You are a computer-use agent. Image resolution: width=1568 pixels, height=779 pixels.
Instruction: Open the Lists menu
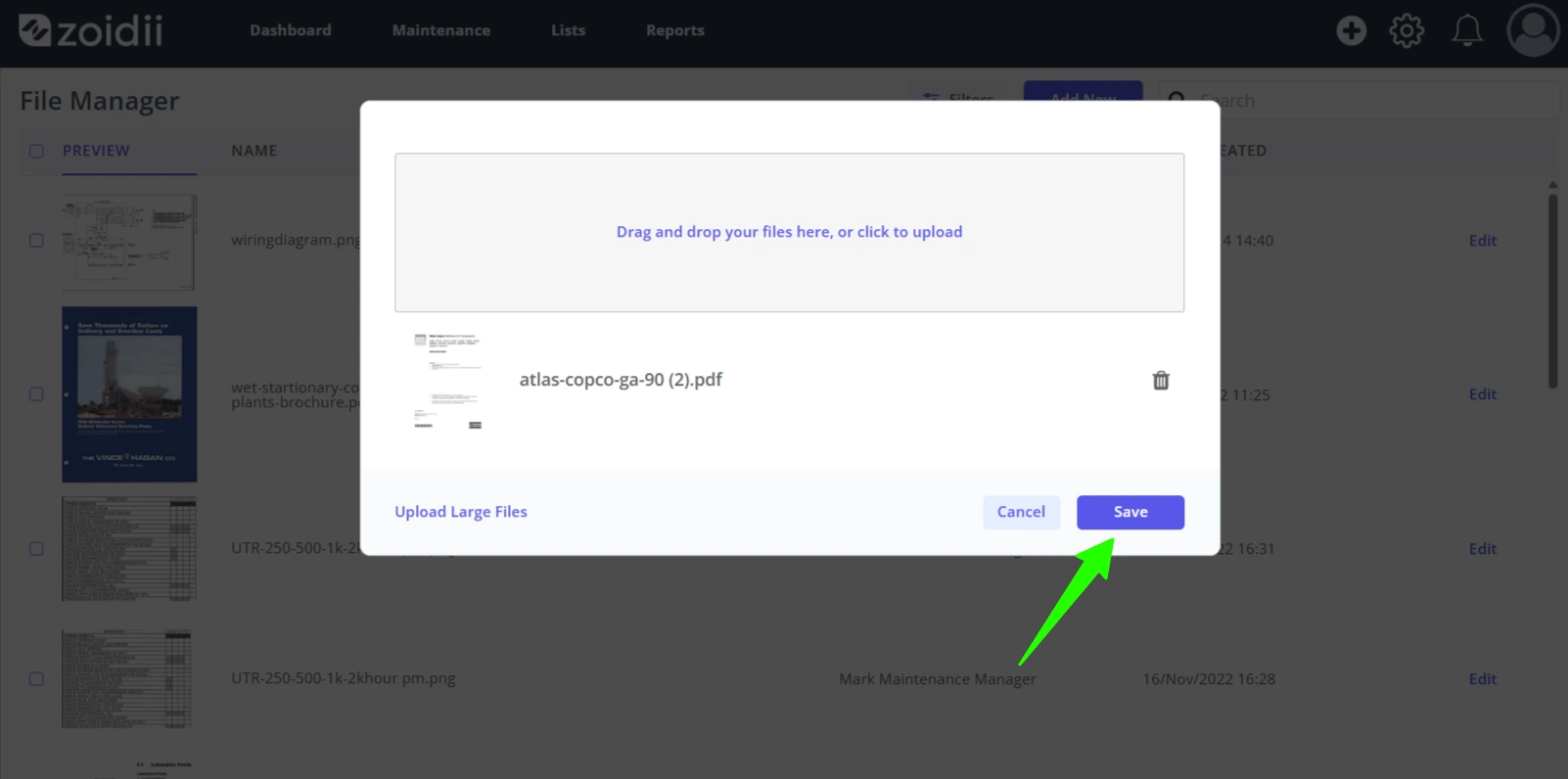coord(568,30)
